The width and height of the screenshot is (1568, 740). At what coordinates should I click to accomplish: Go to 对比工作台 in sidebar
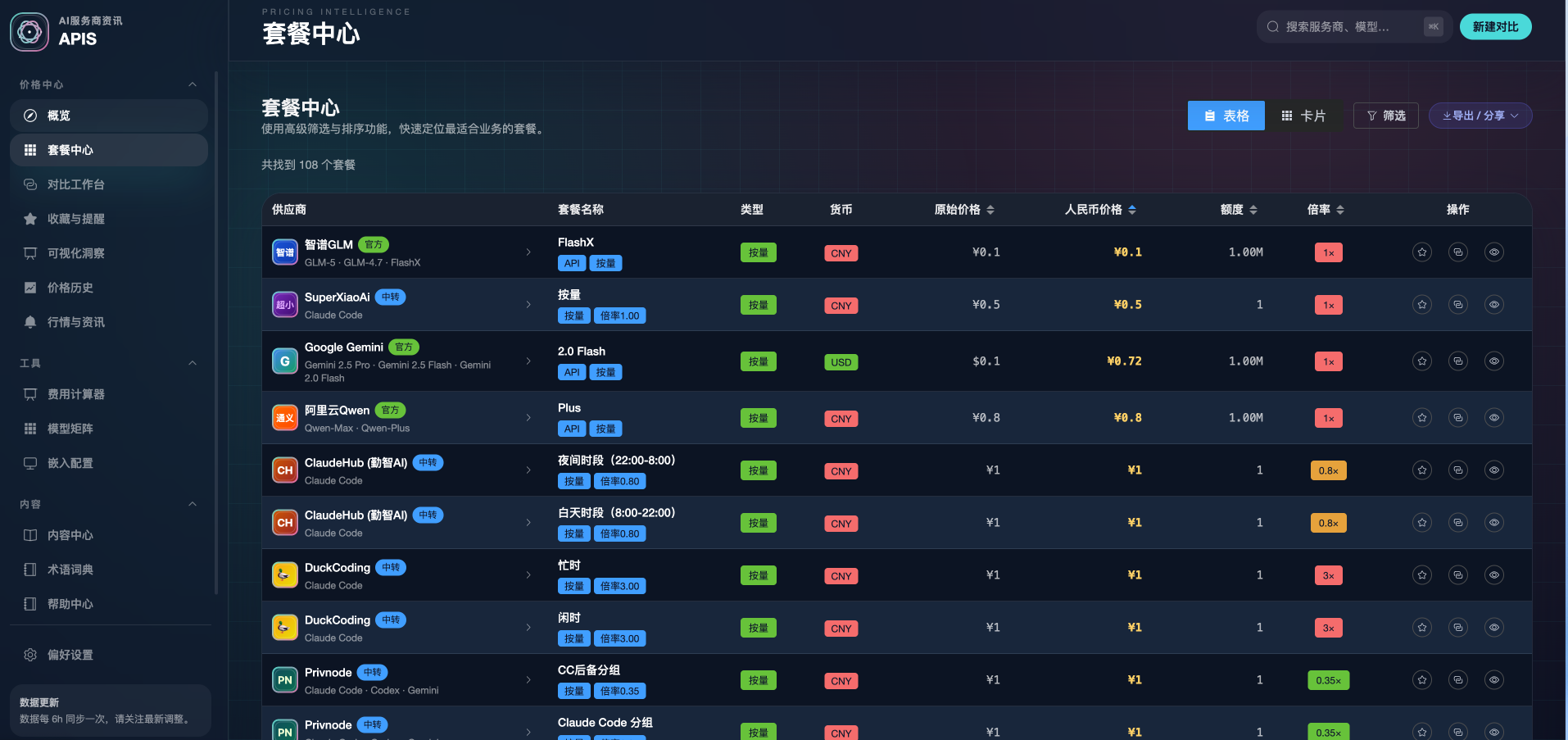point(75,184)
